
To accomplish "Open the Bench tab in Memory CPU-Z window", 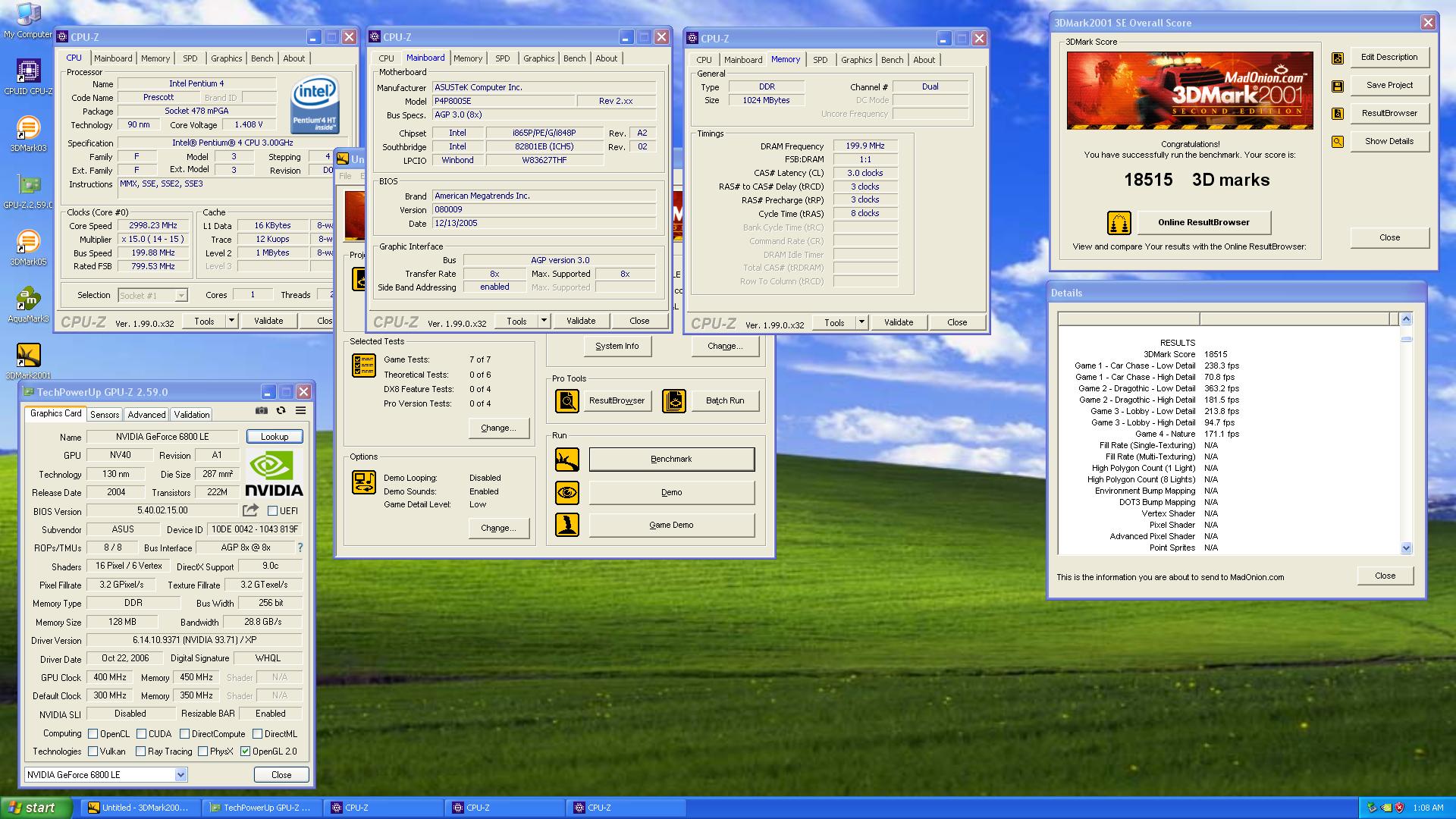I will [x=893, y=60].
